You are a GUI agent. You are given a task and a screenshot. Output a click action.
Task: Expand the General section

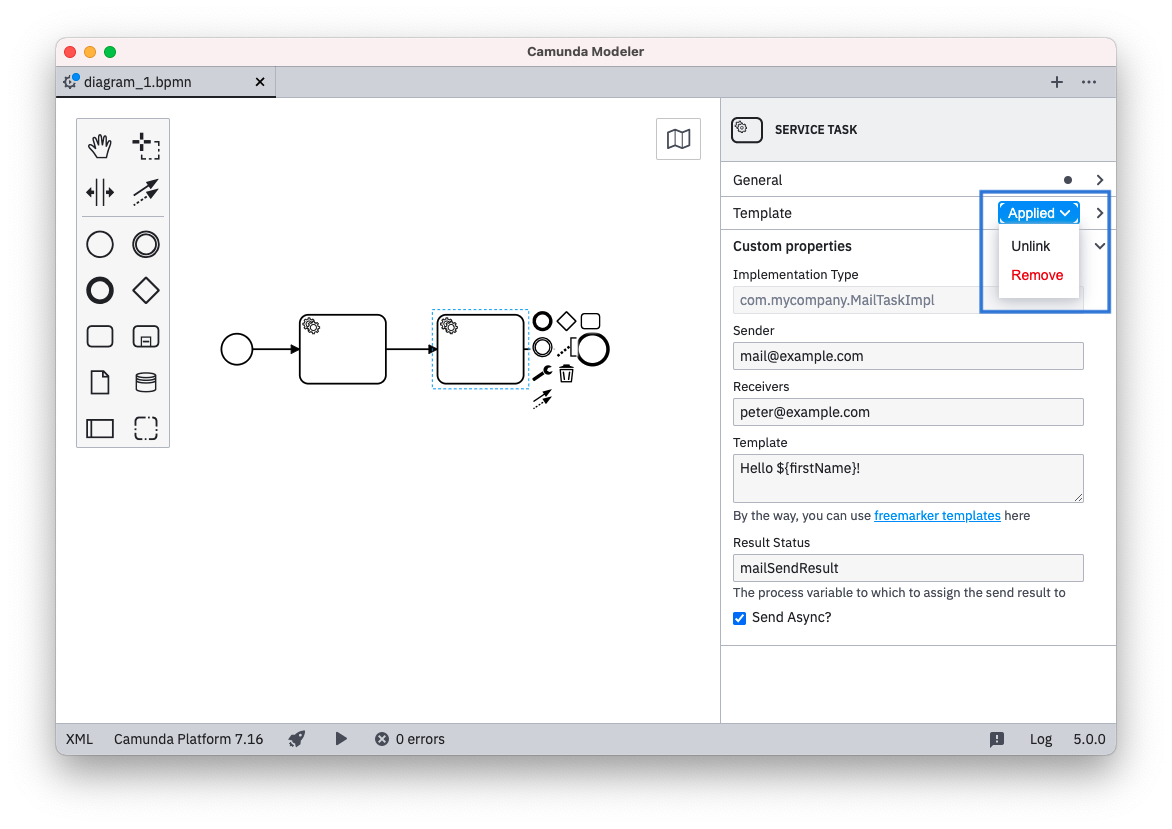pyautogui.click(x=1100, y=180)
